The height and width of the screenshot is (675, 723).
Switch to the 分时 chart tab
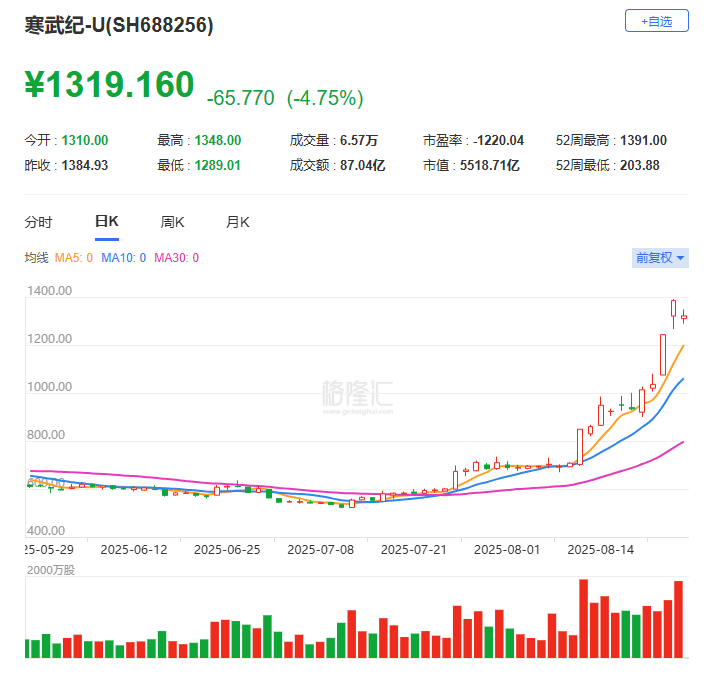[38, 222]
